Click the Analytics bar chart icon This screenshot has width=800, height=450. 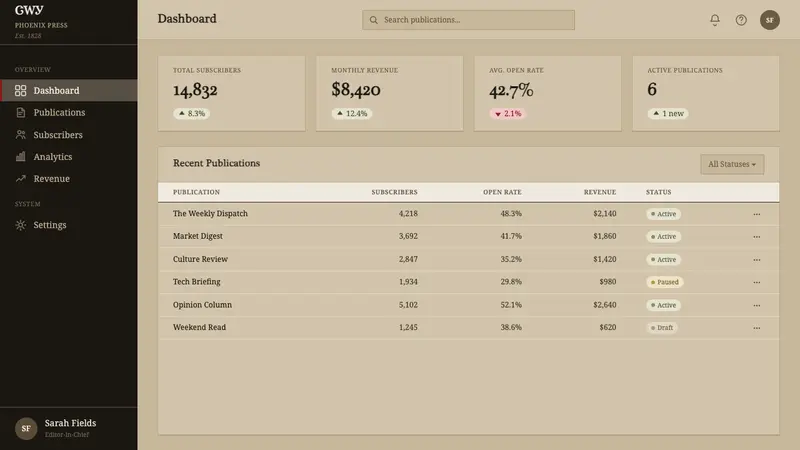click(20, 157)
